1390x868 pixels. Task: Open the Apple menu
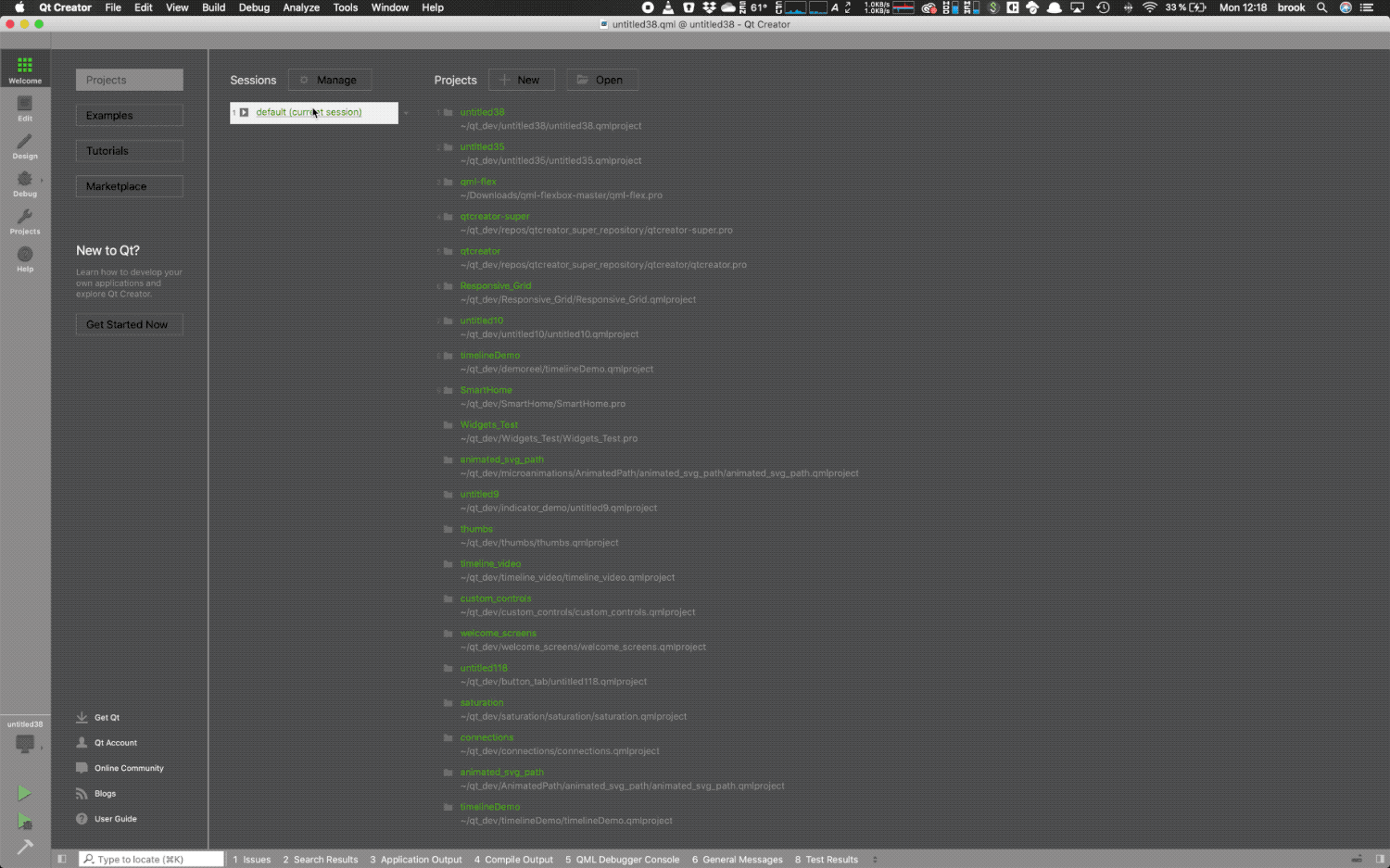[x=19, y=7]
